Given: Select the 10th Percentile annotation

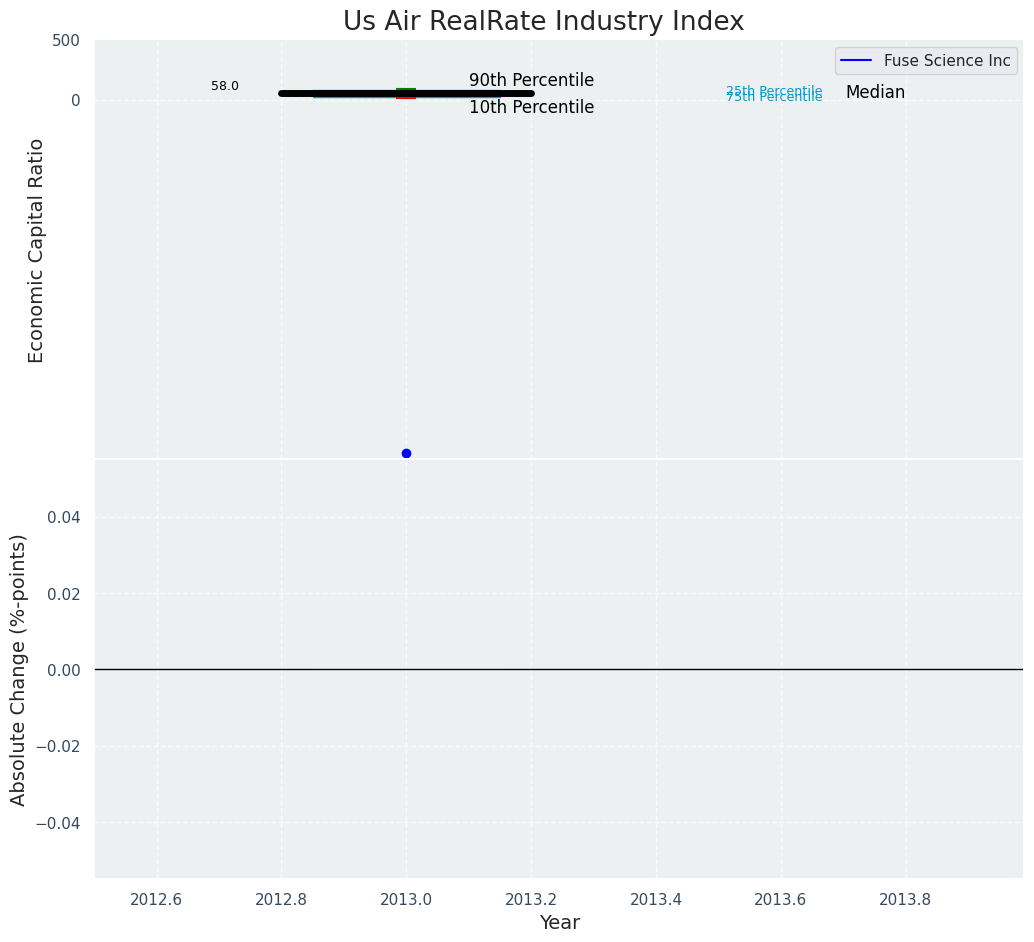Looking at the screenshot, I should (x=531, y=107).
